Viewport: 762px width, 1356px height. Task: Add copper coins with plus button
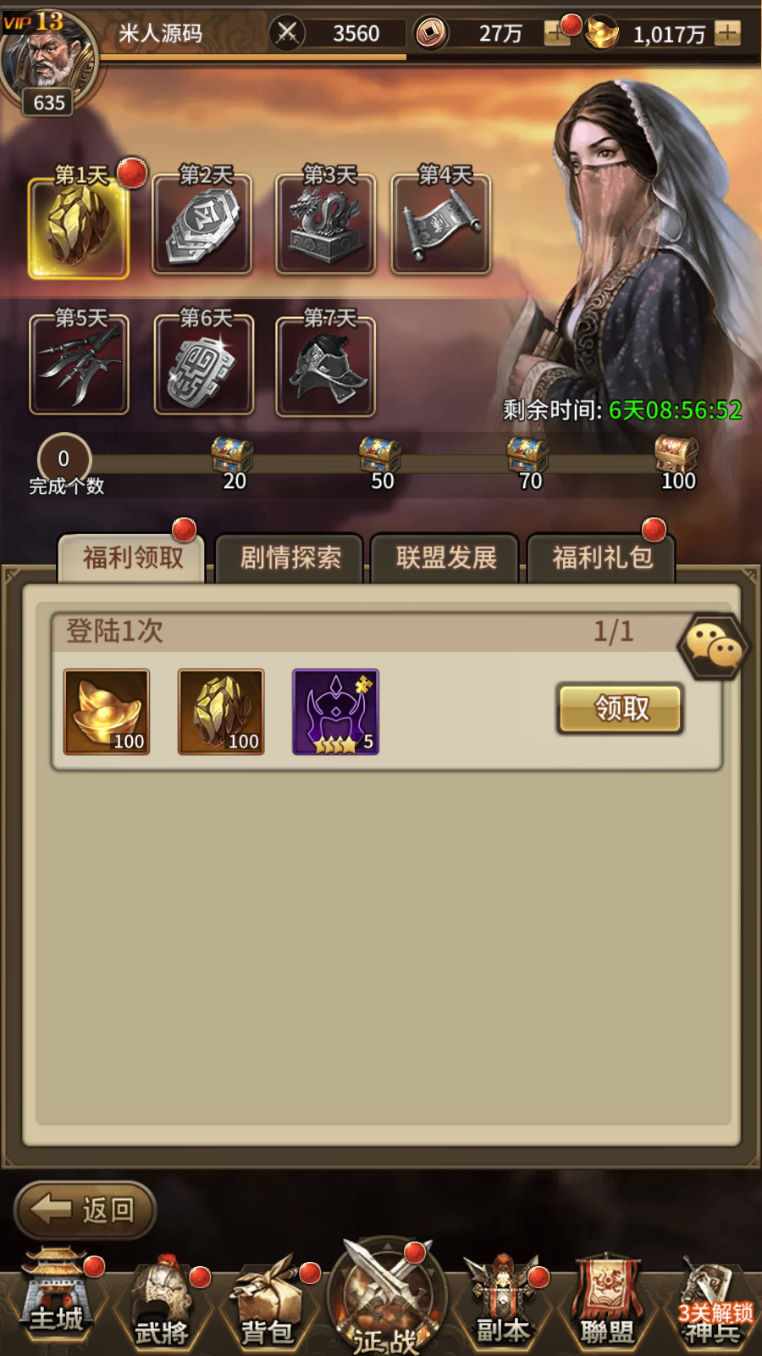pyautogui.click(x=556, y=33)
